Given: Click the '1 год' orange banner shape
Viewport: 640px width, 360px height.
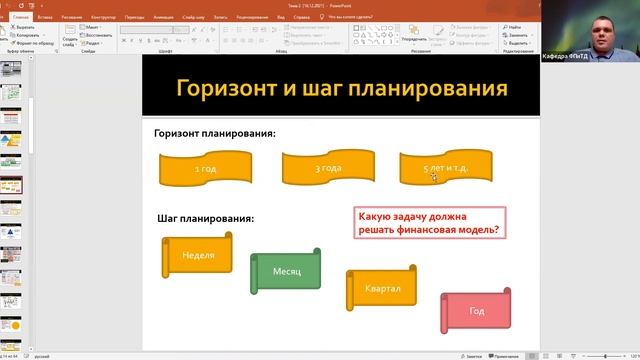Looking at the screenshot, I should [205, 168].
